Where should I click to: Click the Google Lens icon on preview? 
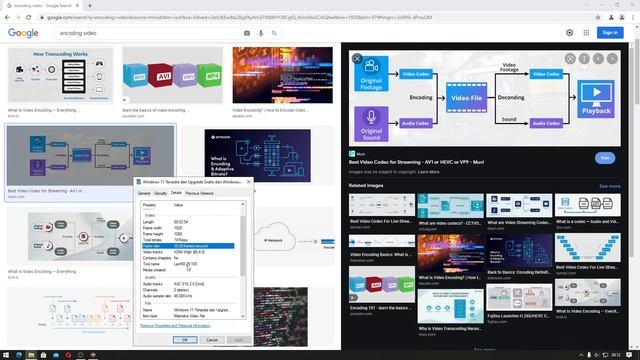click(x=570, y=59)
